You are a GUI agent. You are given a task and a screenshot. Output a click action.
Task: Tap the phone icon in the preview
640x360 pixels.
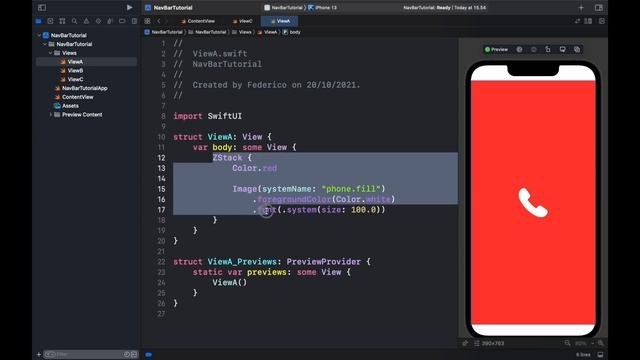coord(533,203)
